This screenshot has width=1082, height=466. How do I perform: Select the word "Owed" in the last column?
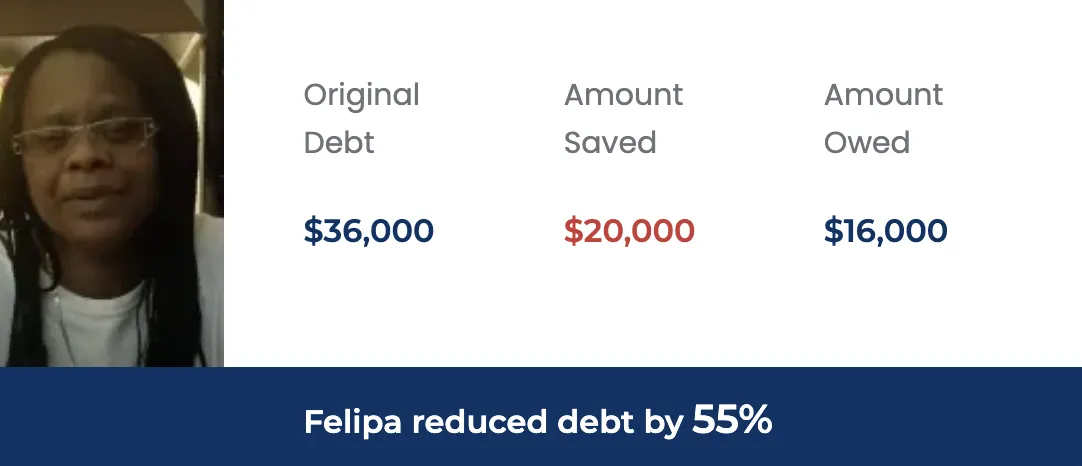pyautogui.click(x=867, y=143)
